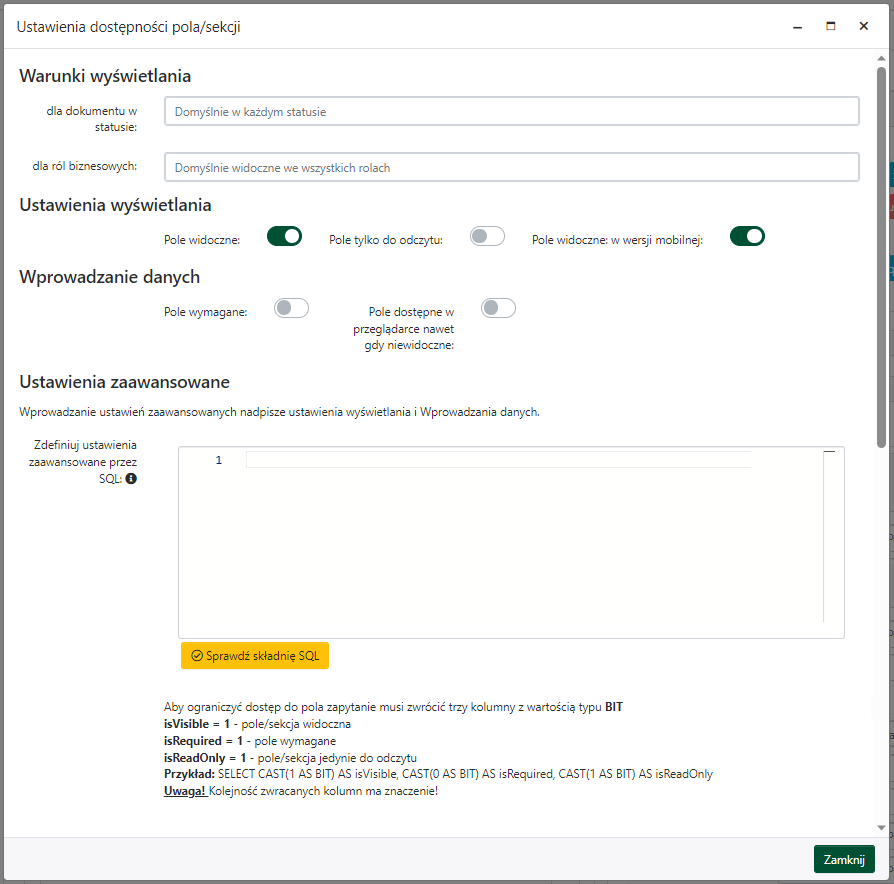Click the SQL editor's right-side overview ruler

click(x=829, y=540)
